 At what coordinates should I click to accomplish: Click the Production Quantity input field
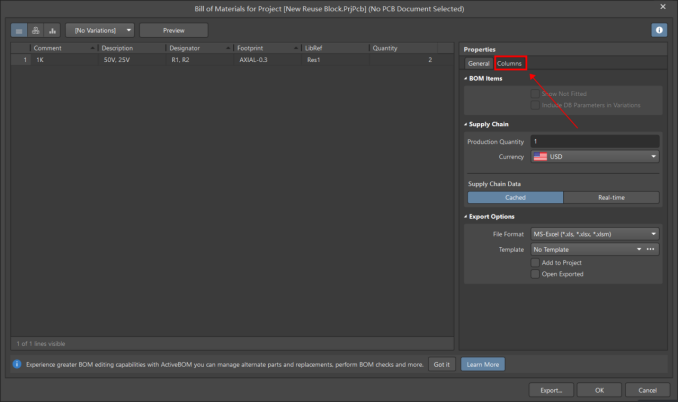(594, 142)
